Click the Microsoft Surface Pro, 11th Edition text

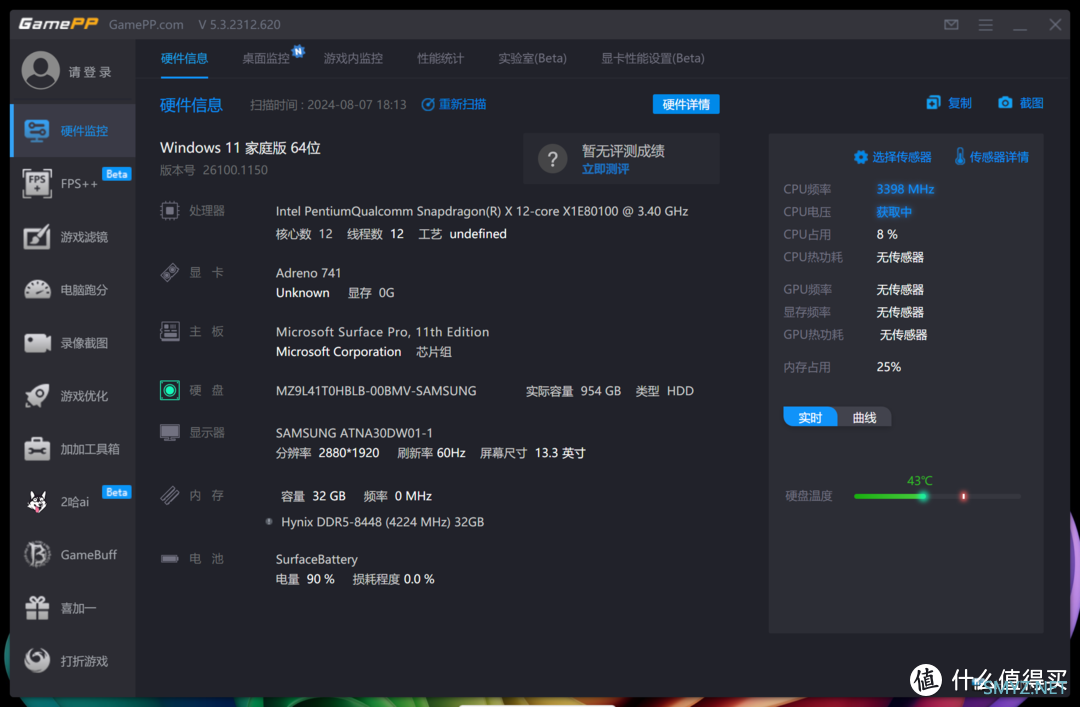[x=382, y=331]
